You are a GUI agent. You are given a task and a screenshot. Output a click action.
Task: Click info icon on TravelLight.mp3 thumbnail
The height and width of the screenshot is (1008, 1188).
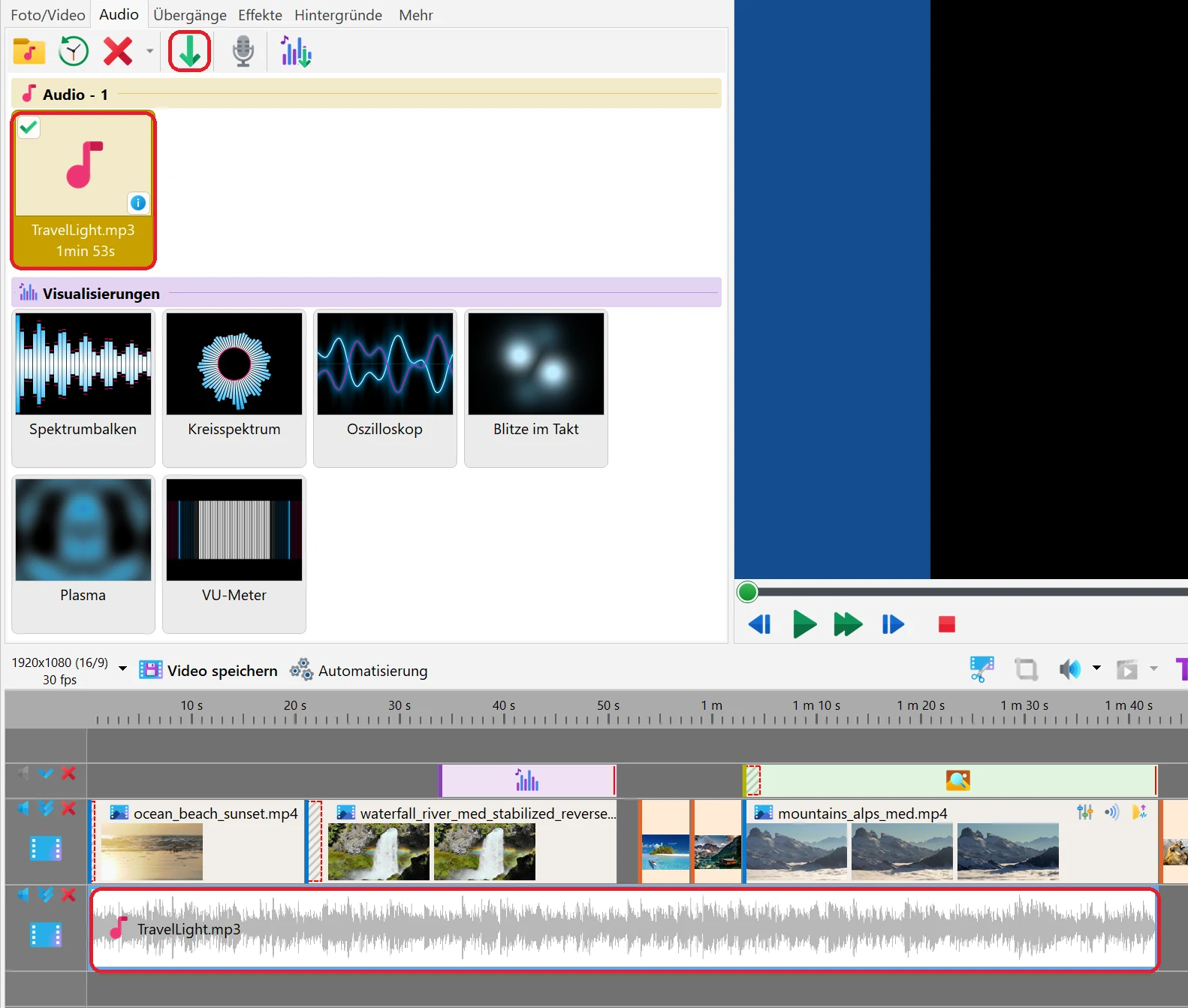pos(138,203)
